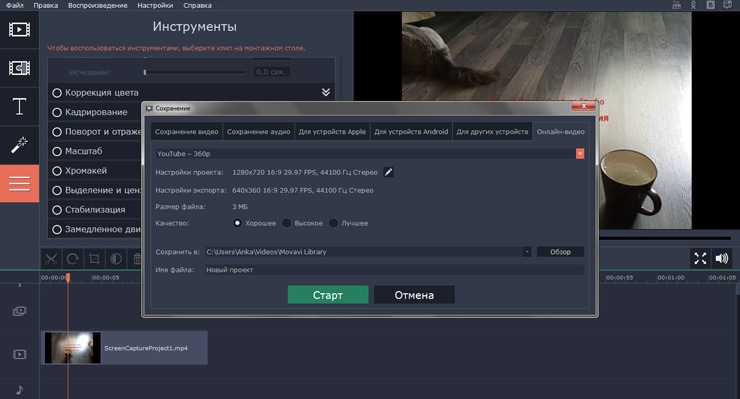Choose Высокое quality
Screen dimensions: 740x399
pos(286,223)
